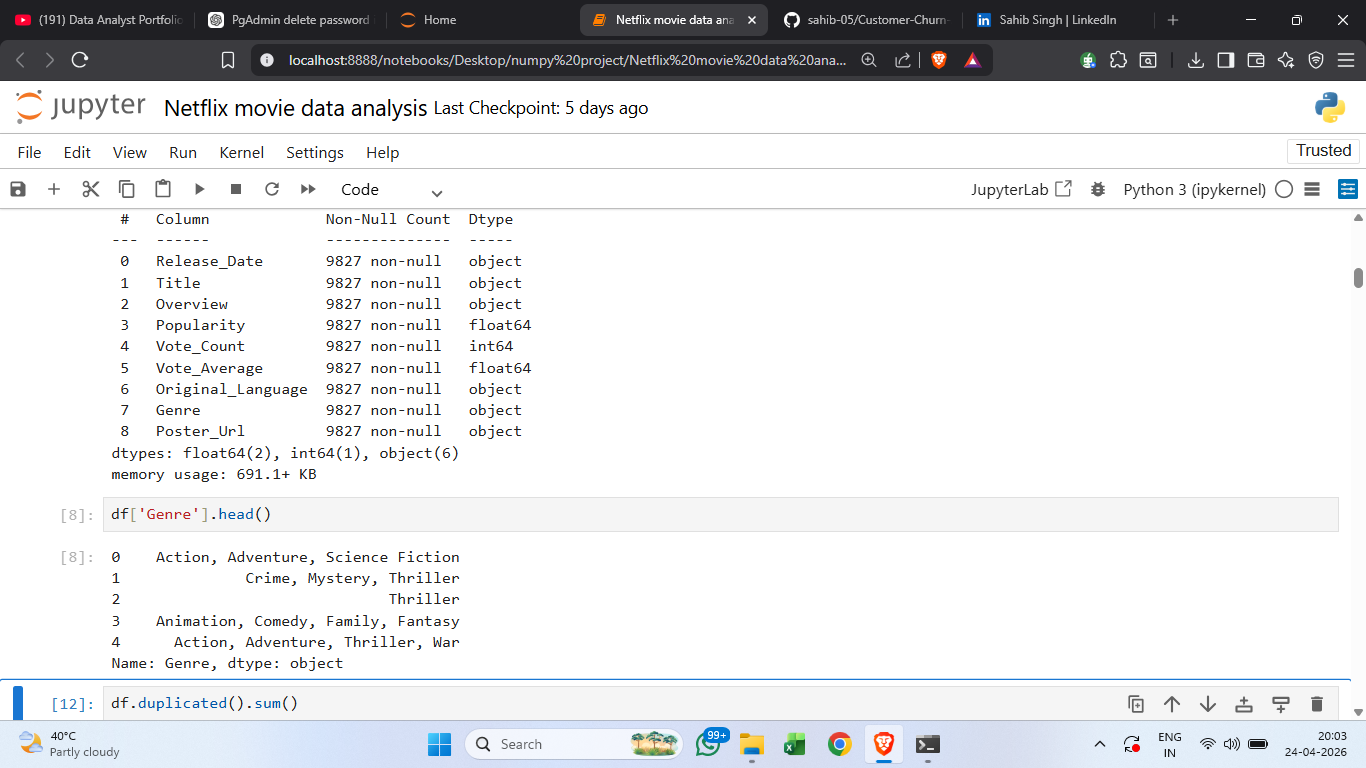Click the notebook vertical scrollbar thumb

(x=1358, y=277)
